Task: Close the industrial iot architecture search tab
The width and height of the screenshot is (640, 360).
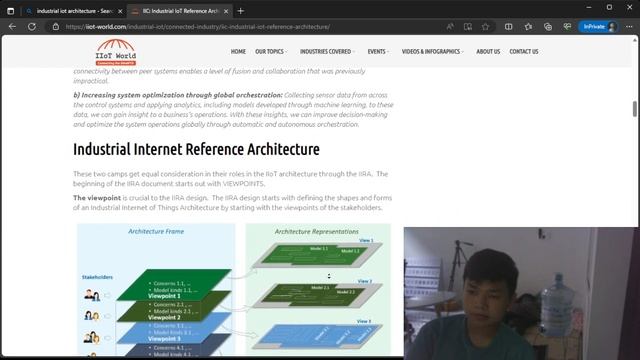Action: point(120,11)
